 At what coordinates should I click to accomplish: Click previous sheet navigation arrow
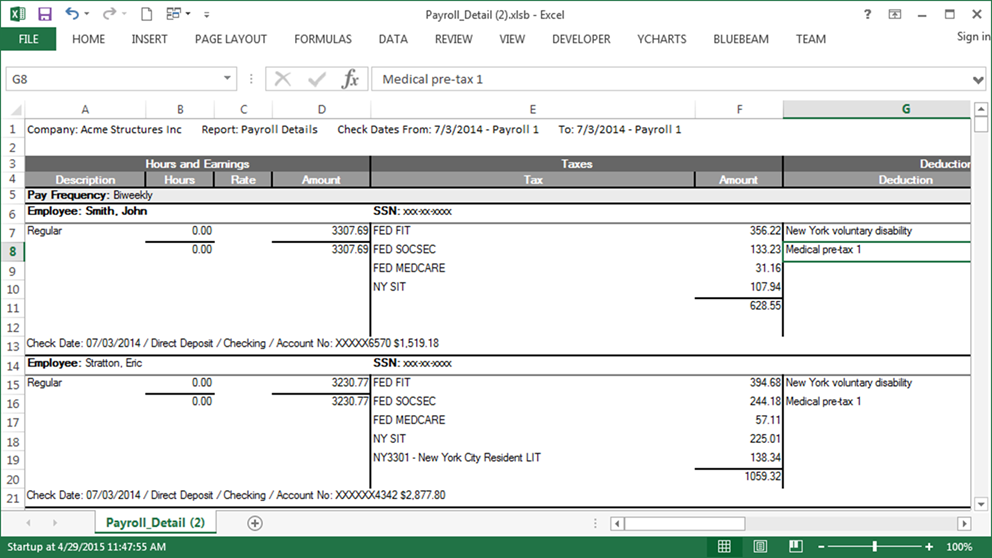pyautogui.click(x=28, y=523)
